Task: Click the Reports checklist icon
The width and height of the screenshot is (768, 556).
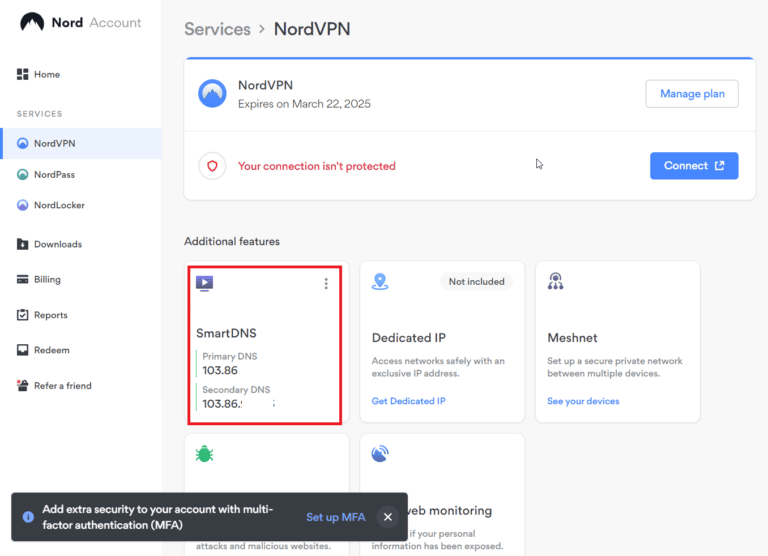Action: pos(23,315)
